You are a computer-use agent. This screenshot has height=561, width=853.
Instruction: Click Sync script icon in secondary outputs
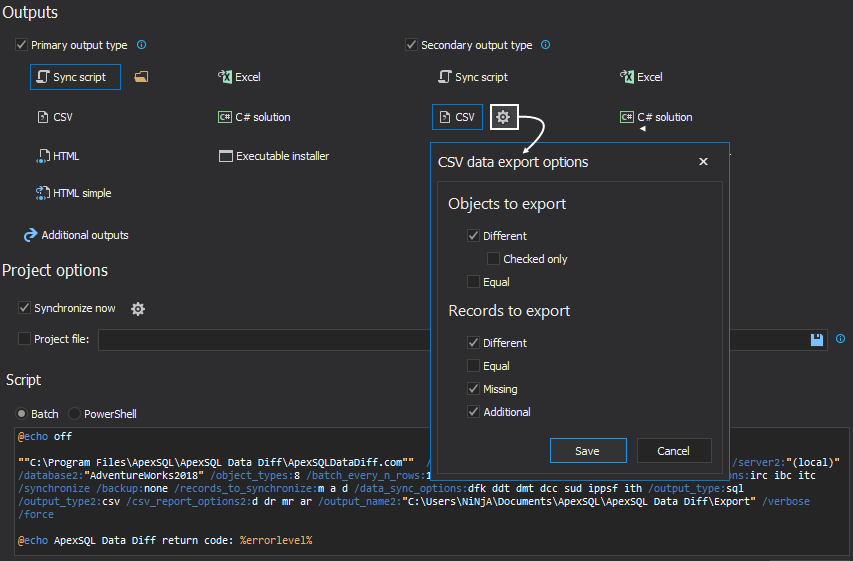tap(445, 77)
